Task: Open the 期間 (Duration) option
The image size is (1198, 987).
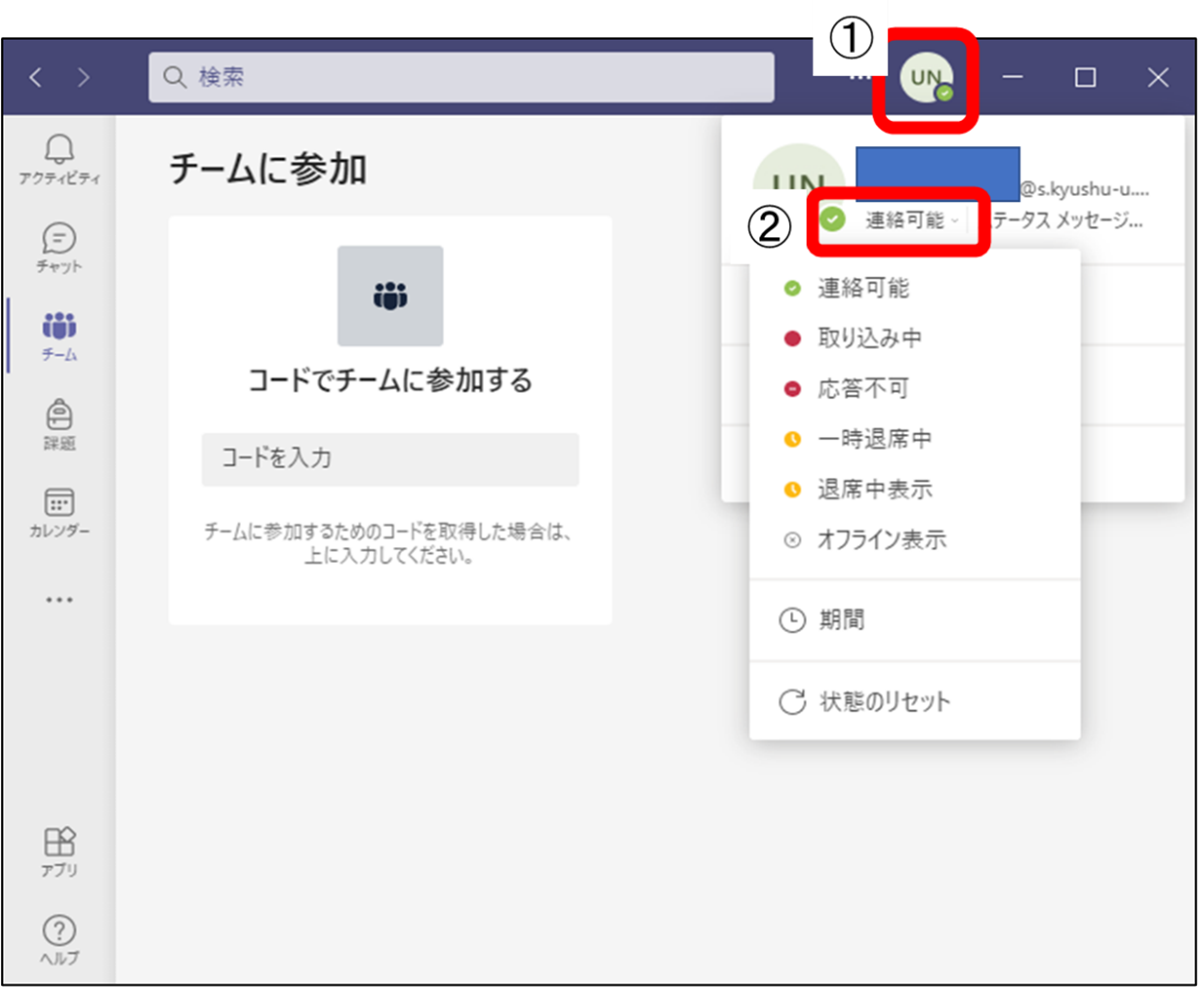Action: click(840, 620)
